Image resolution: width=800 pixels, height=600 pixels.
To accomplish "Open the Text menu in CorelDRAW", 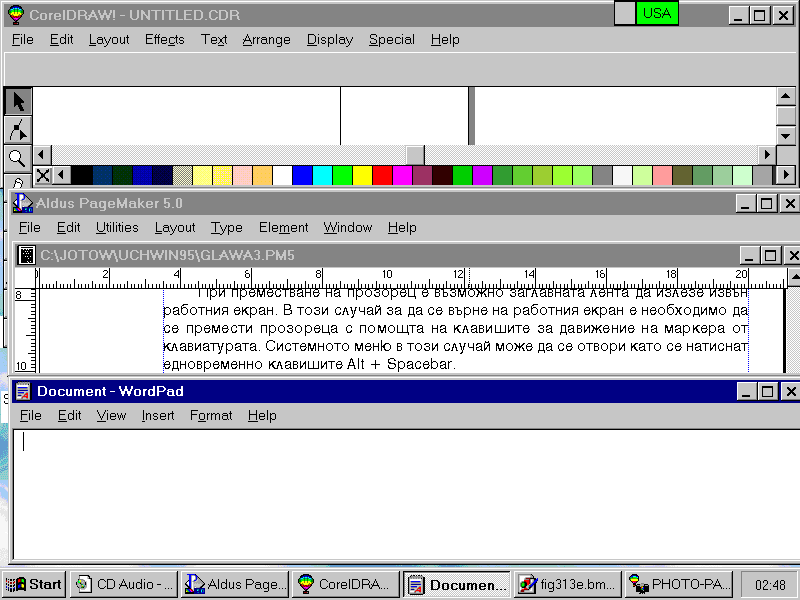I will (214, 40).
